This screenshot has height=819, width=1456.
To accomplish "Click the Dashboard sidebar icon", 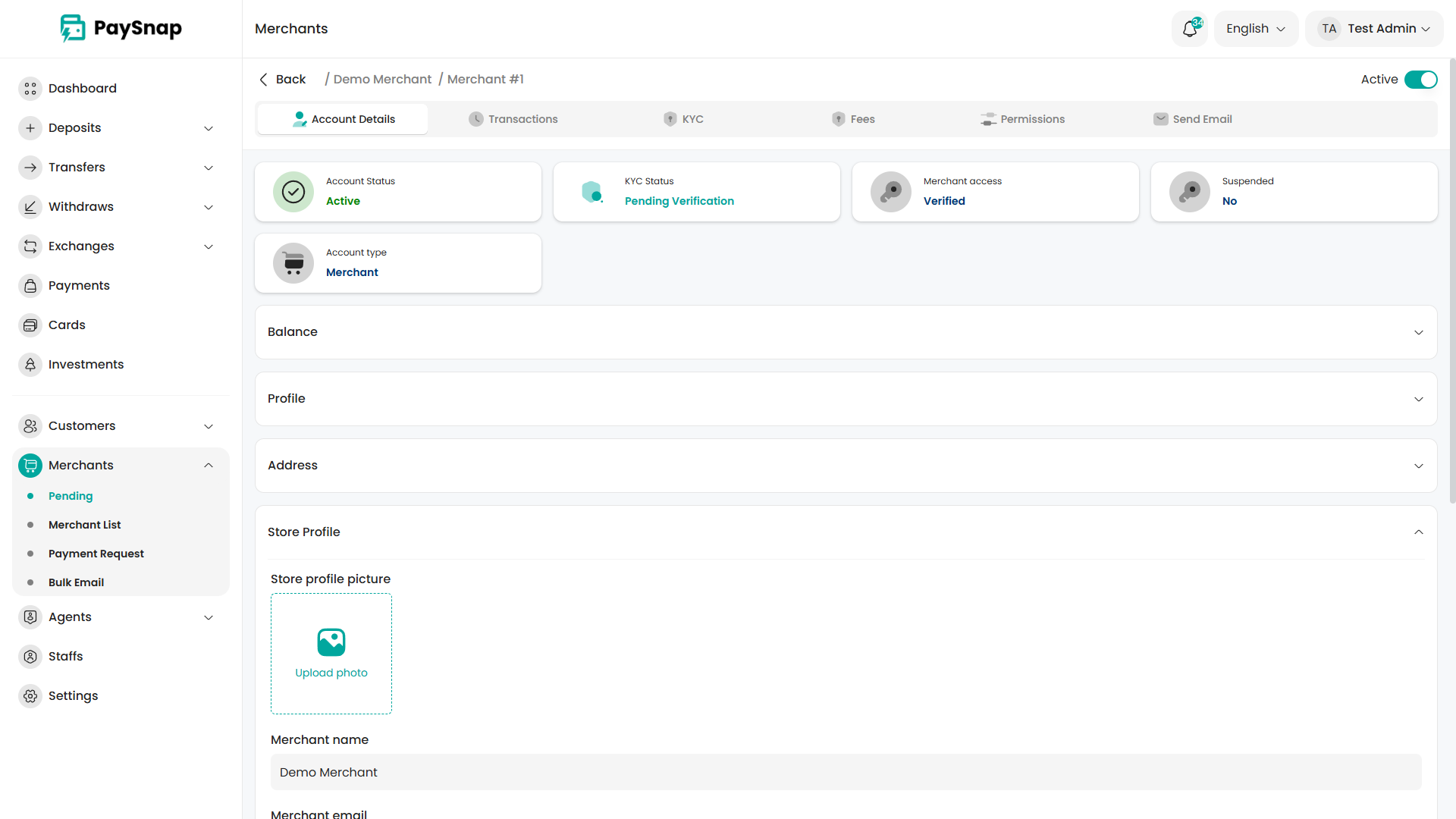I will point(30,89).
